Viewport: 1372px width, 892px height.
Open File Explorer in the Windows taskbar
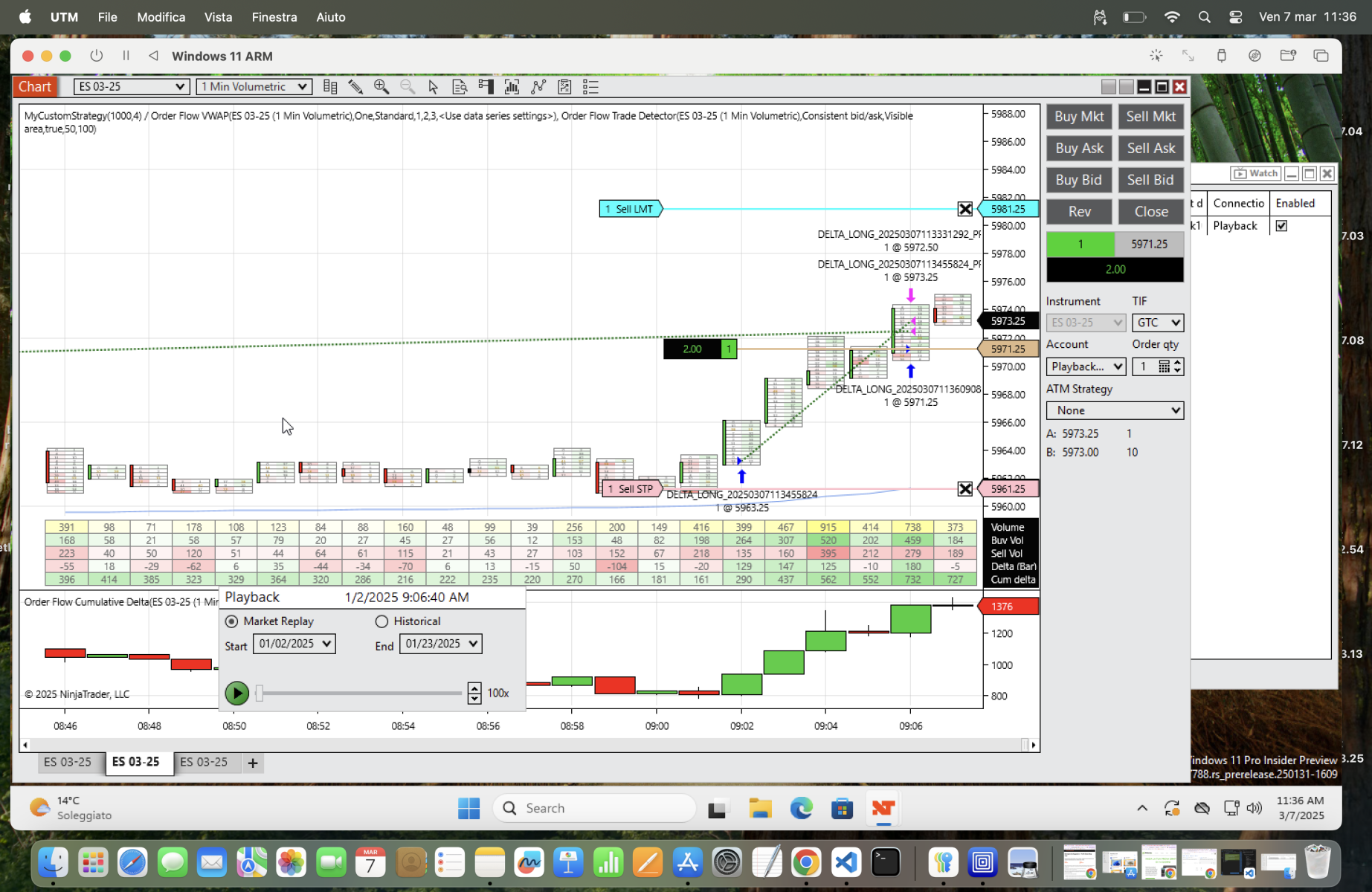[x=760, y=808]
